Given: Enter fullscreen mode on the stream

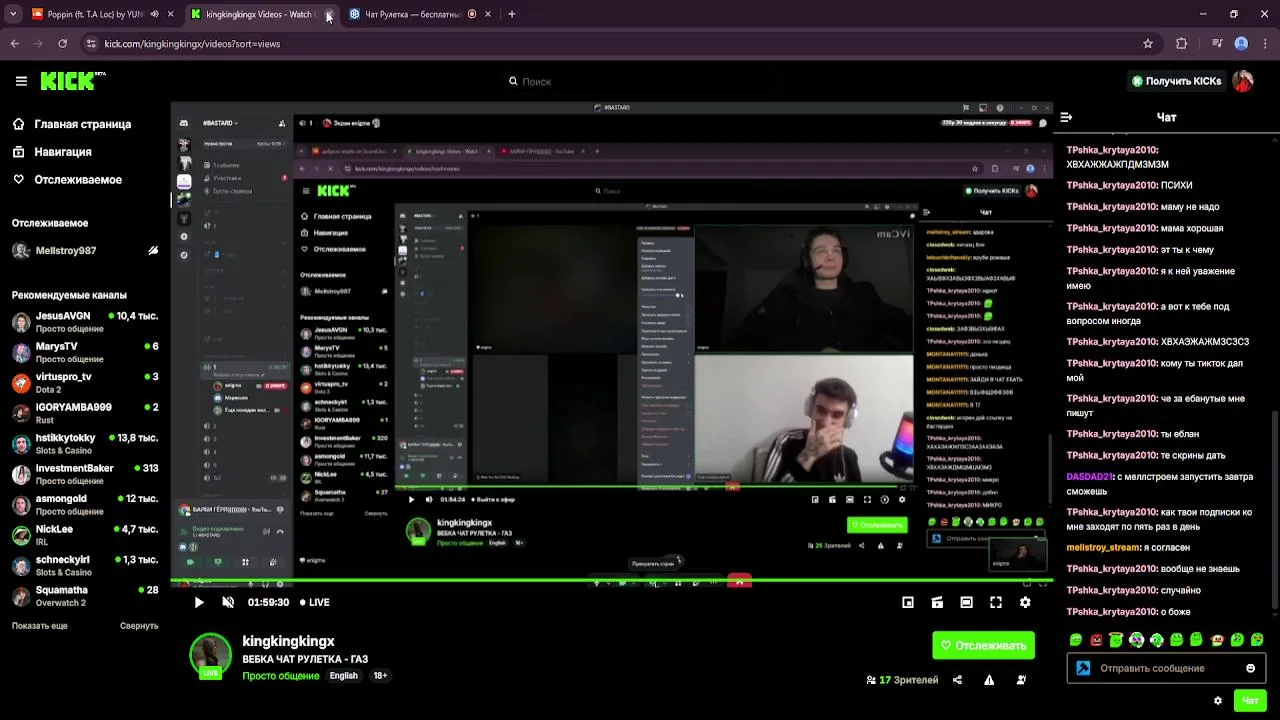Looking at the screenshot, I should click(996, 602).
